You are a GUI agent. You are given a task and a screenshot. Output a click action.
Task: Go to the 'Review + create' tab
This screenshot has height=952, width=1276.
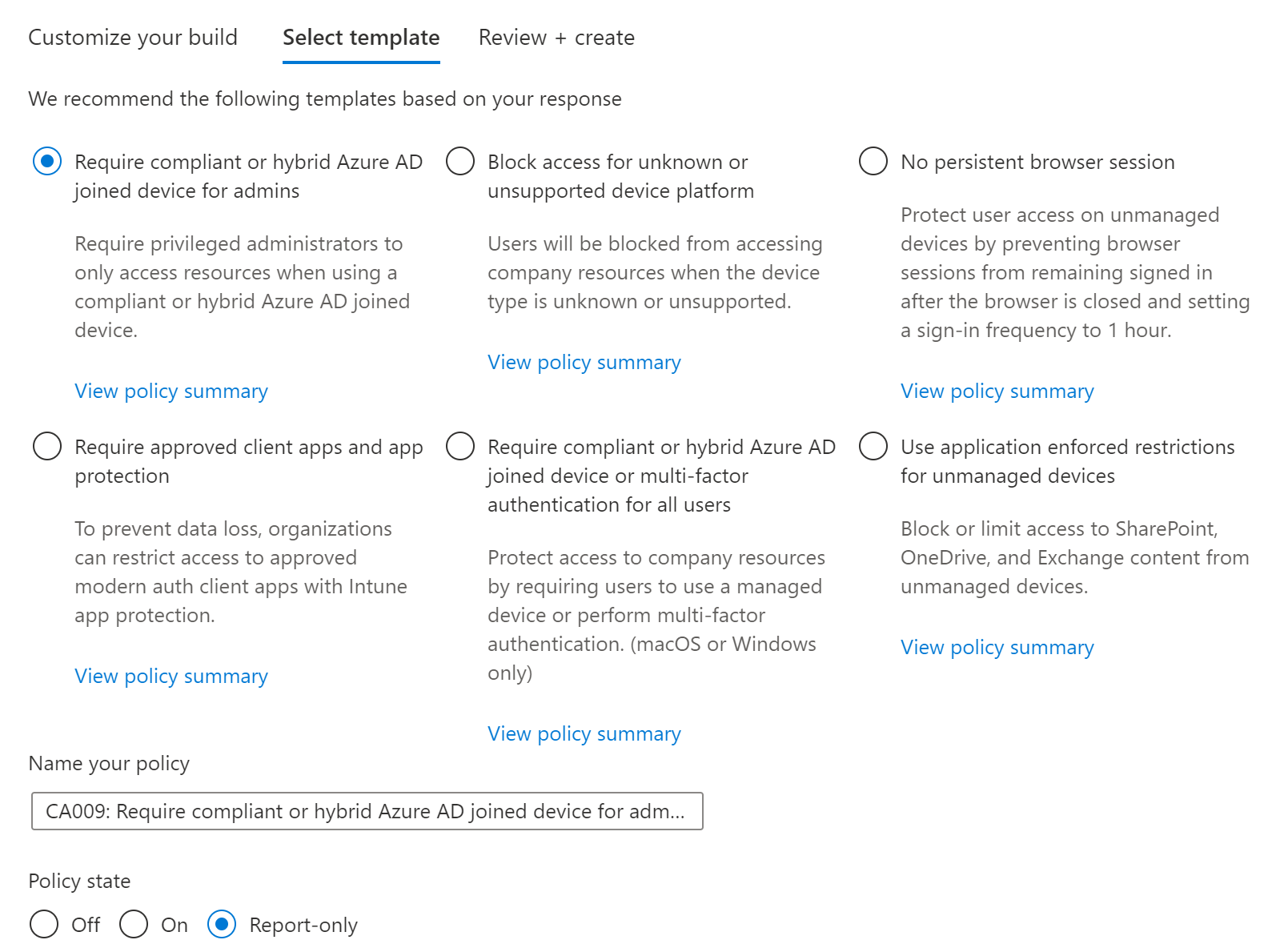(x=556, y=38)
